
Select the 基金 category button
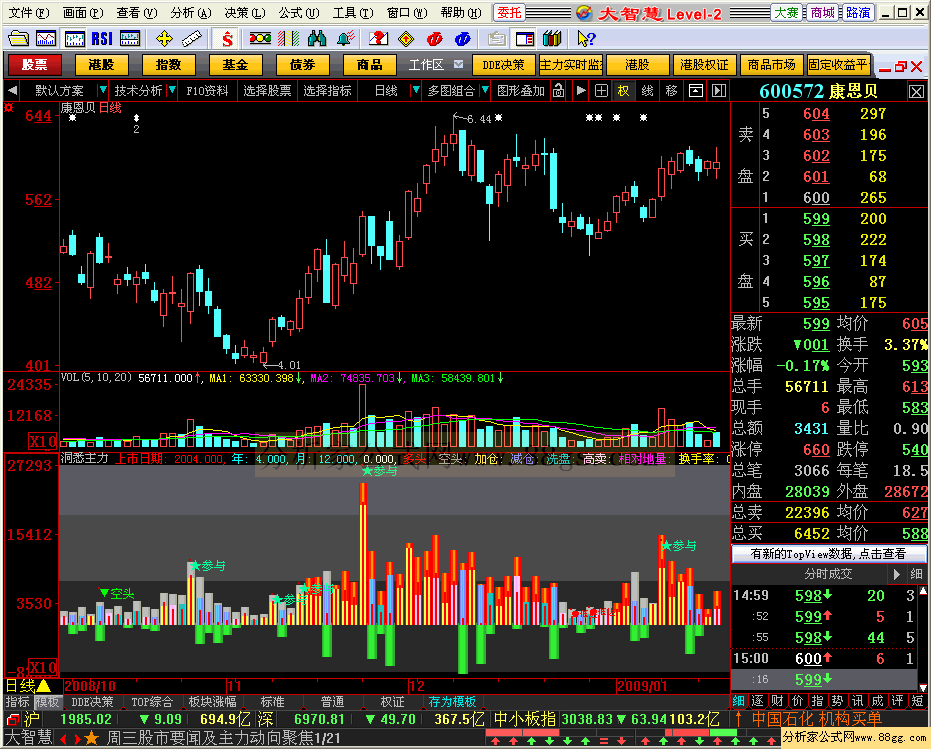click(x=235, y=64)
